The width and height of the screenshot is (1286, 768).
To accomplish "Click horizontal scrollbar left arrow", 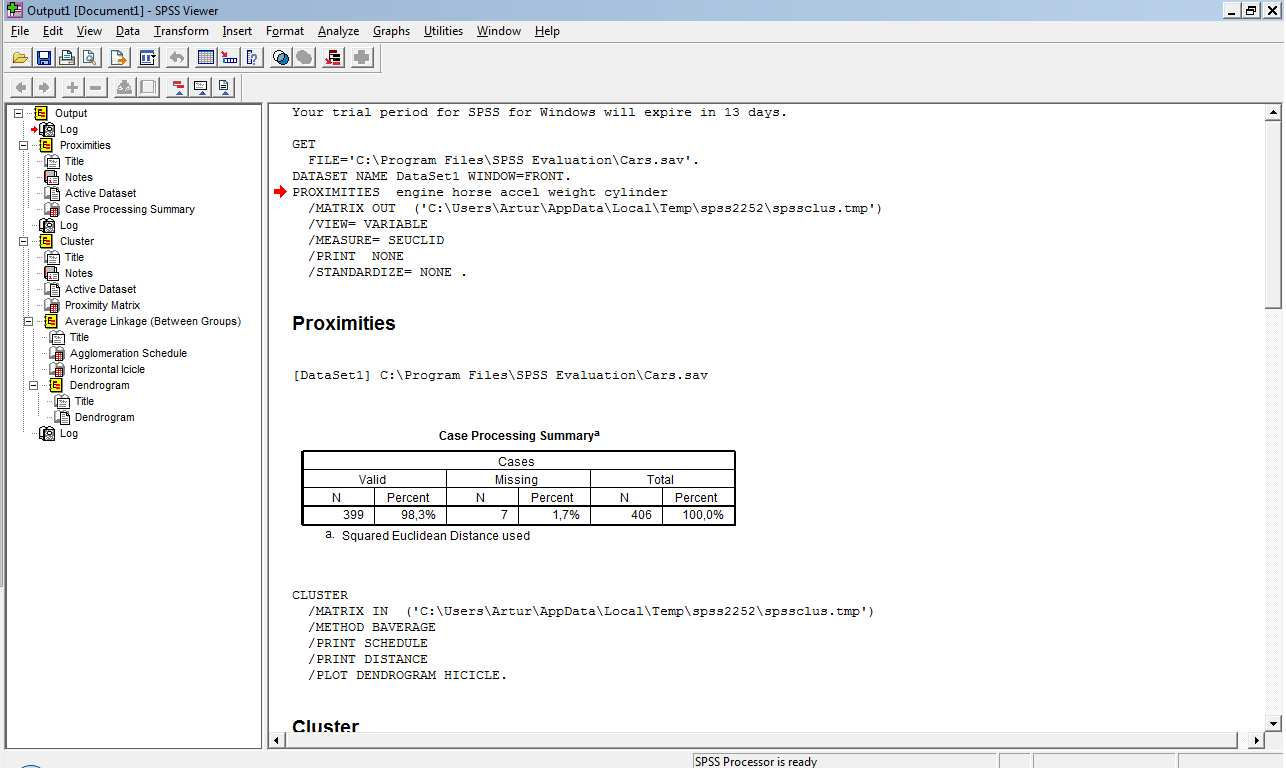I will click(x=278, y=740).
